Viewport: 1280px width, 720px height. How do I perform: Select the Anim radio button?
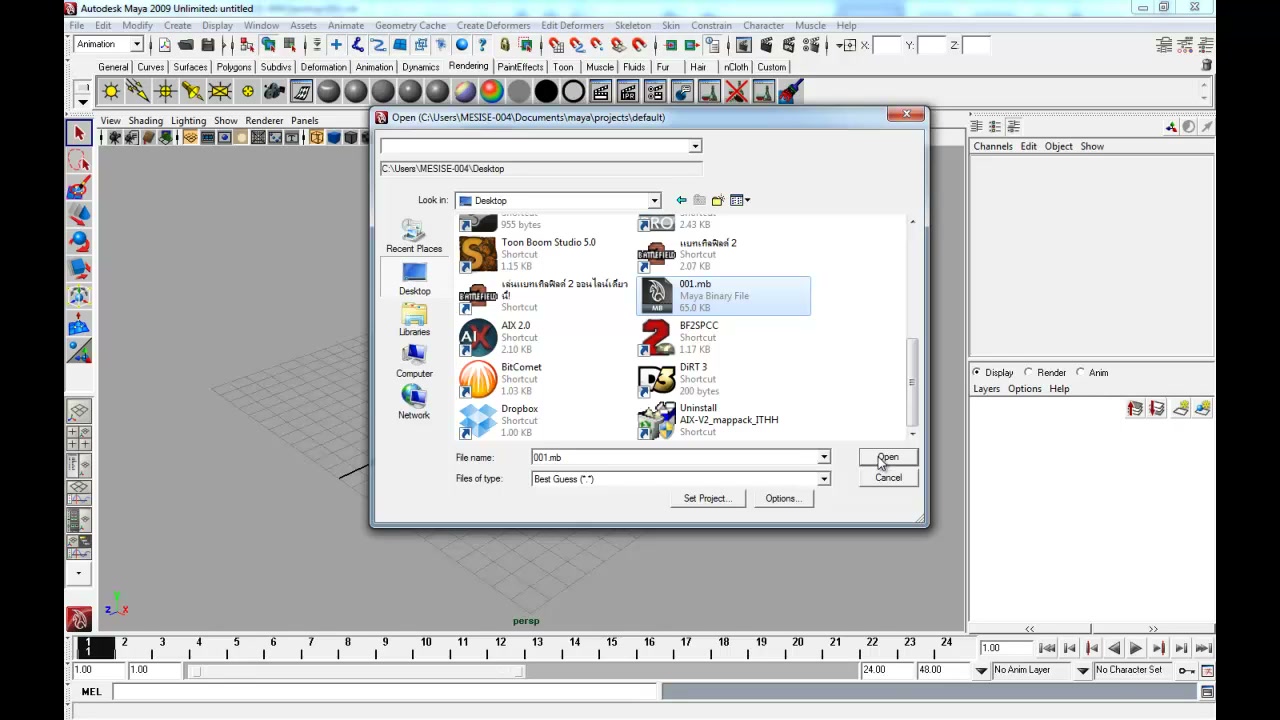click(1092, 372)
